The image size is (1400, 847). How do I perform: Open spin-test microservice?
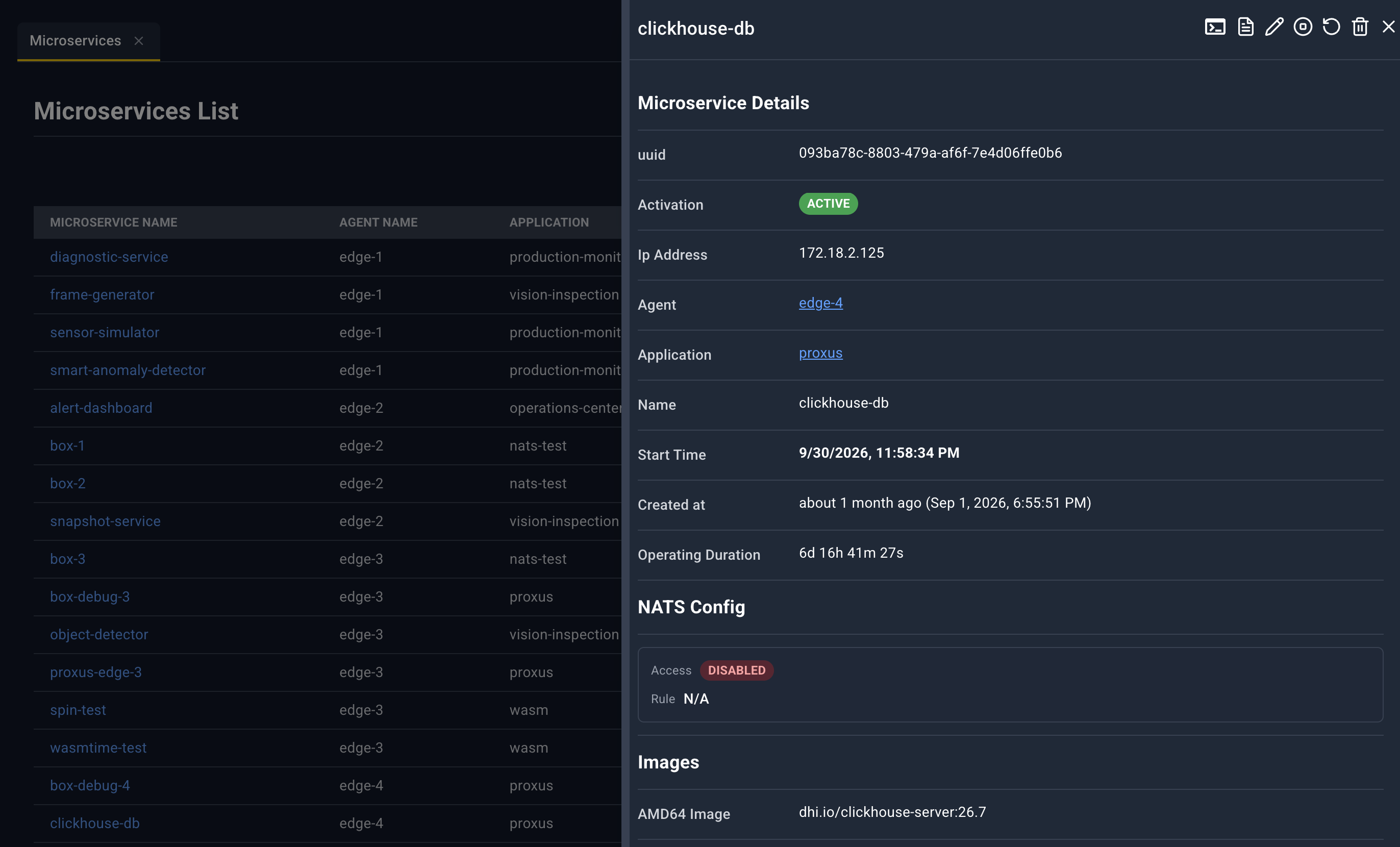point(78,710)
